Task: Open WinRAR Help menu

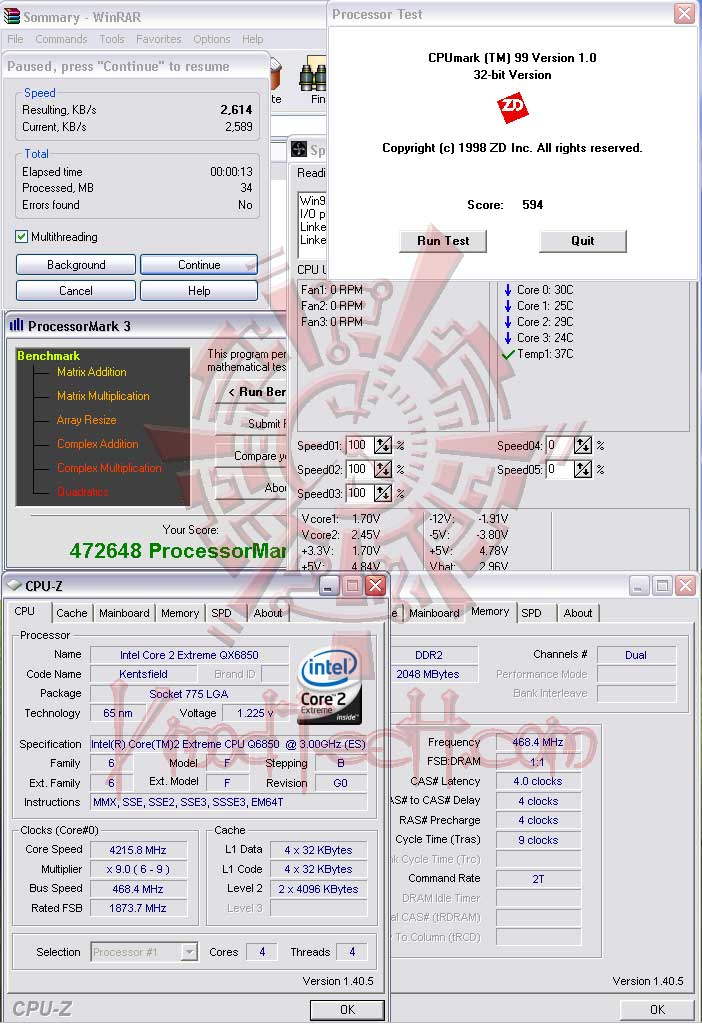Action: click(x=253, y=39)
